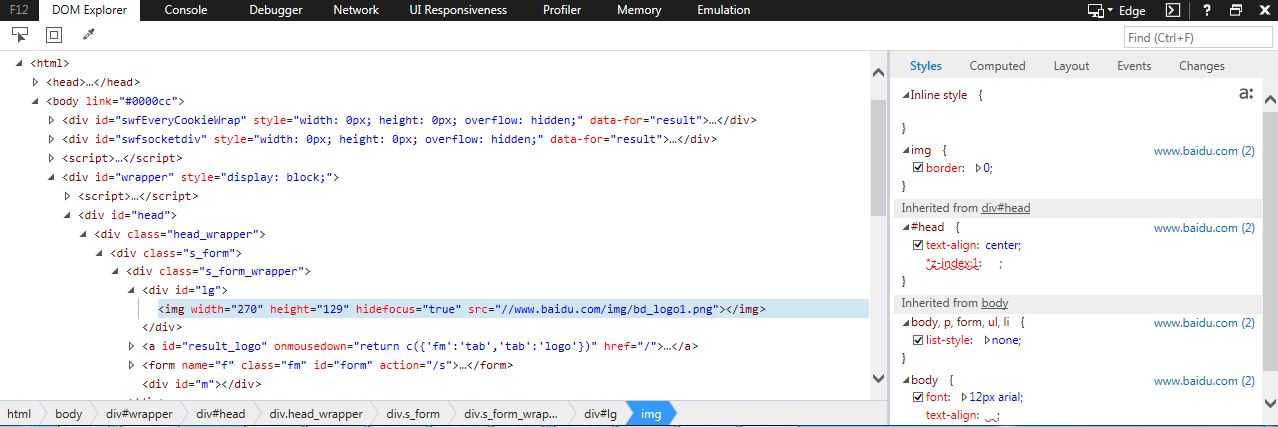Open www.baidu.com source link for img rule
1278x427 pixels.
(x=1204, y=151)
